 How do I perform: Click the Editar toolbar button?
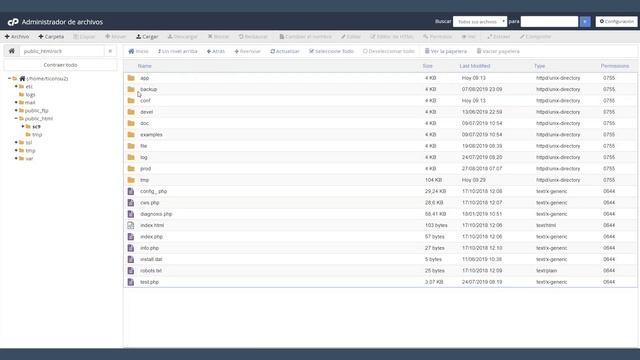tap(351, 36)
